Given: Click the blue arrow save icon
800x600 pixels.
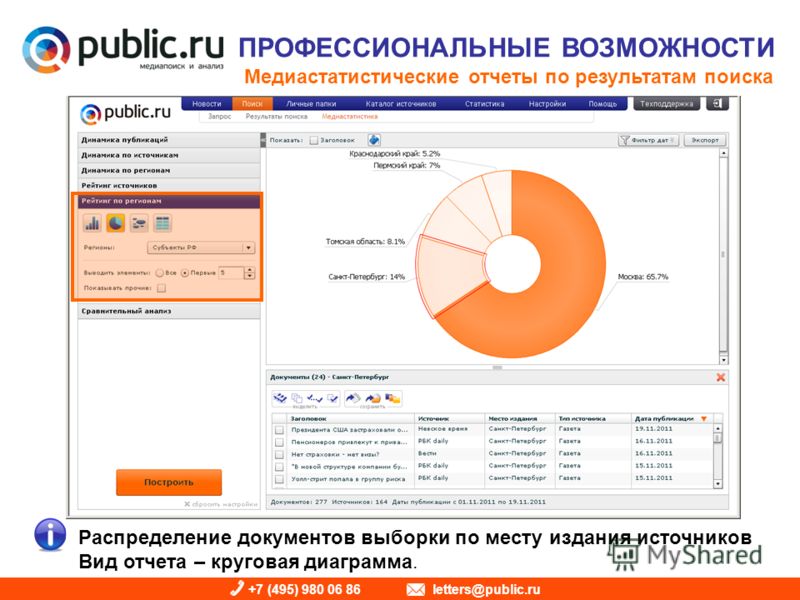Looking at the screenshot, I should coord(353,398).
